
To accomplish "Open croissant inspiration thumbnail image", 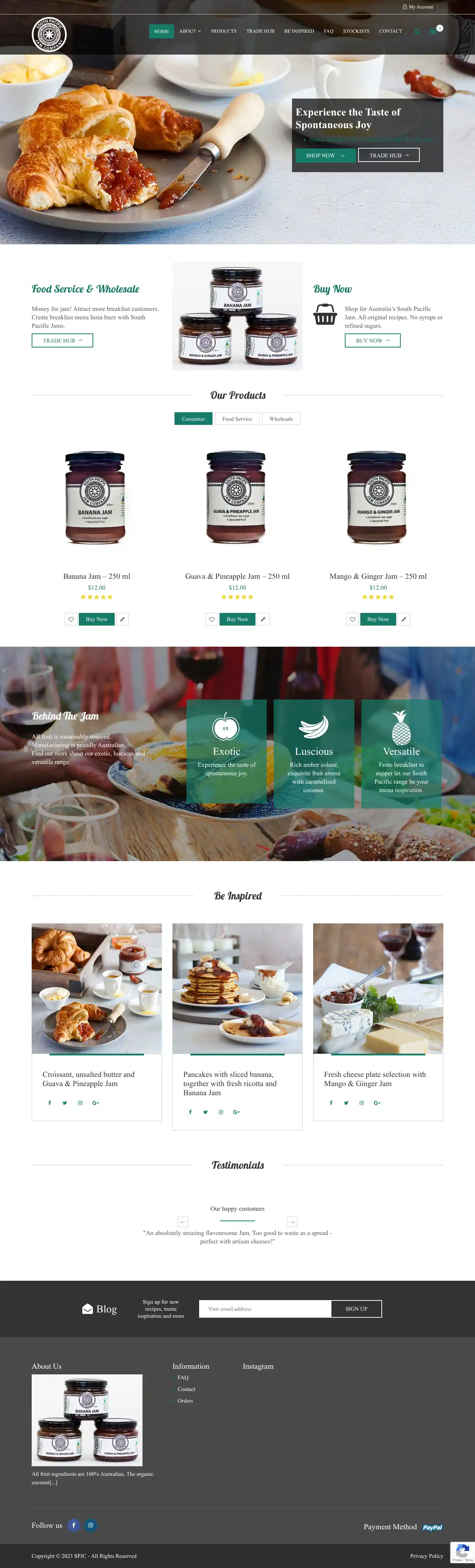I will [x=97, y=989].
